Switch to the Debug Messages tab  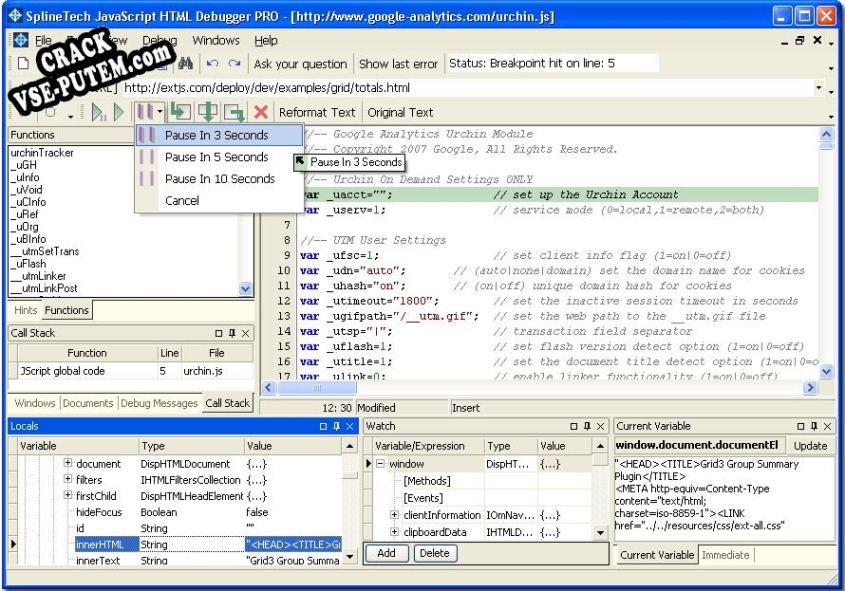(x=159, y=403)
